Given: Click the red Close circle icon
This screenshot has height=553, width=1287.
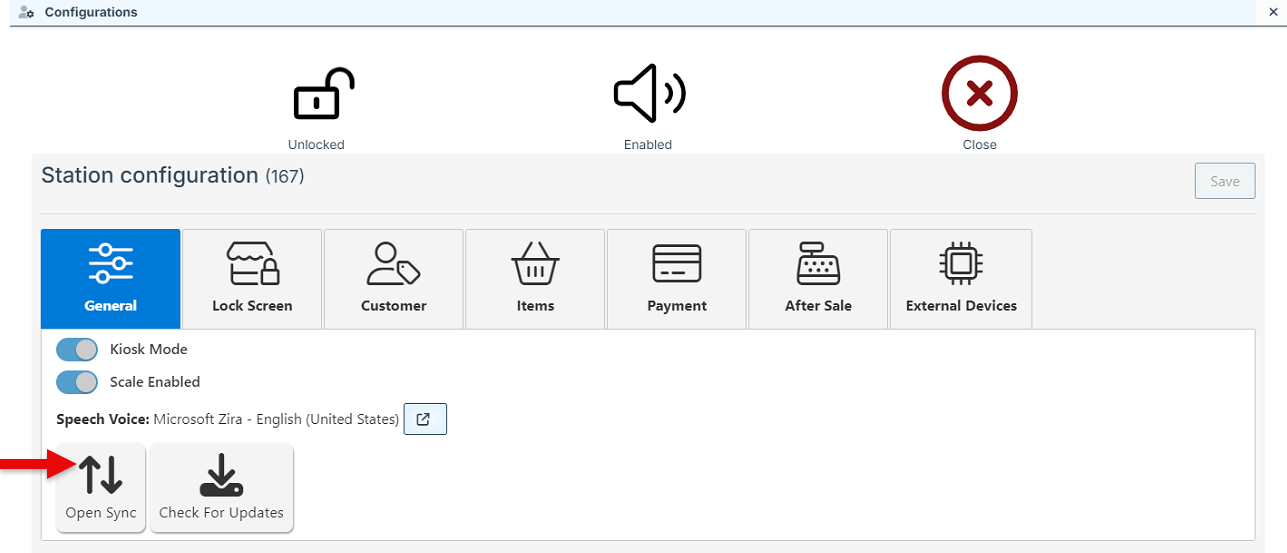Looking at the screenshot, I should coord(979,95).
